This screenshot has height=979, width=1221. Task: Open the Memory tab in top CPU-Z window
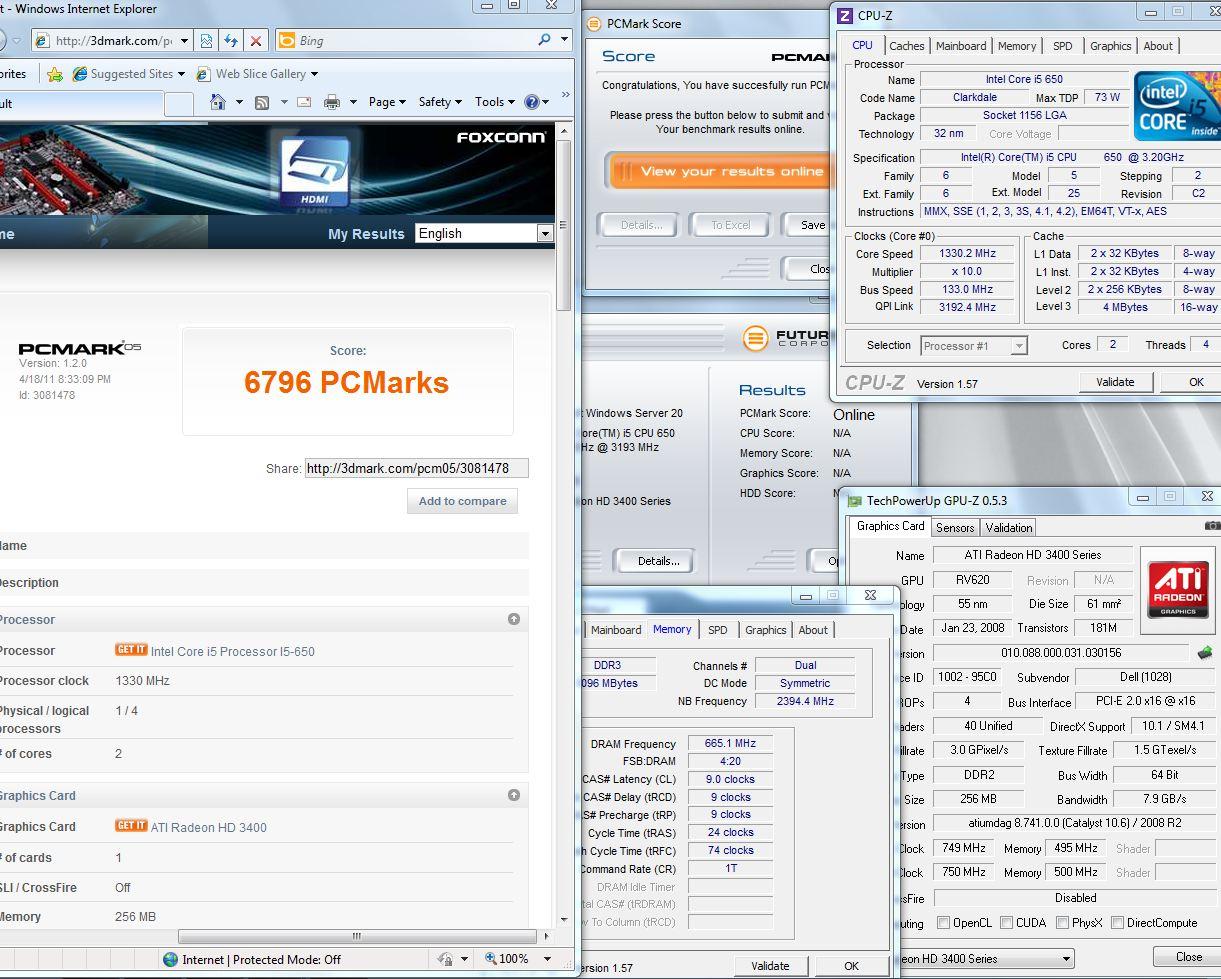pos(1017,46)
